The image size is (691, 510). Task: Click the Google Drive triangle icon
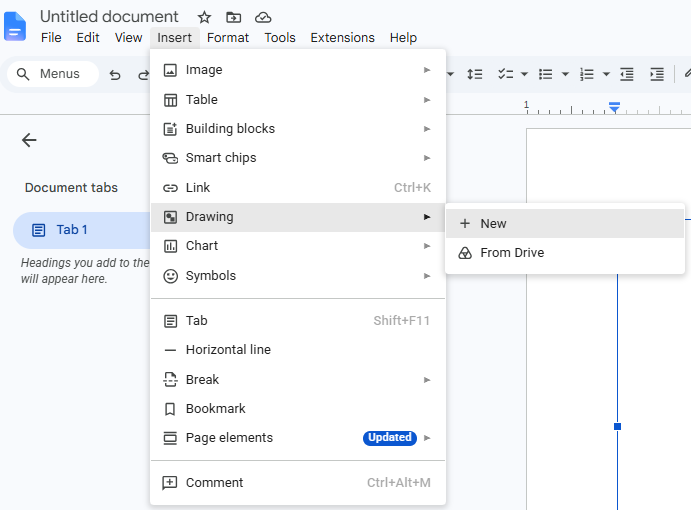465,253
